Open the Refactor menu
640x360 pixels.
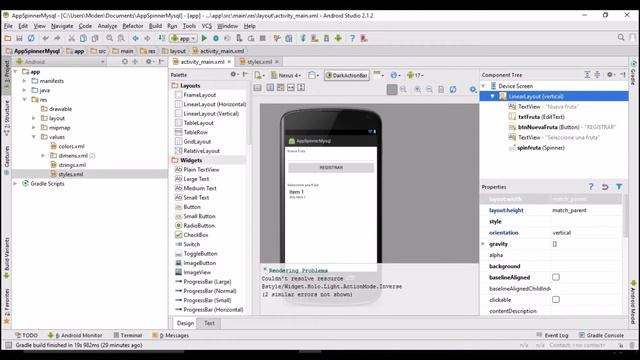133,26
